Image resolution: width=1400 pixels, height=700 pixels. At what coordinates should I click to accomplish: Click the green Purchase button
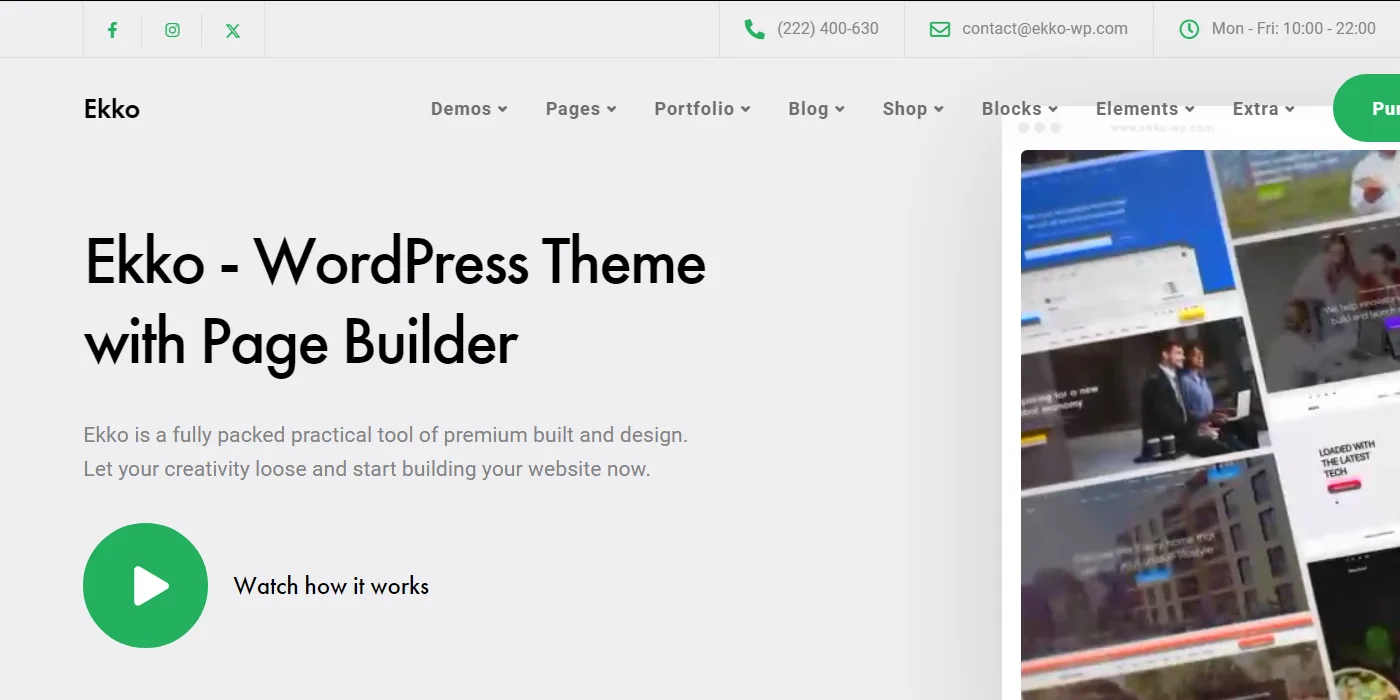click(1367, 108)
